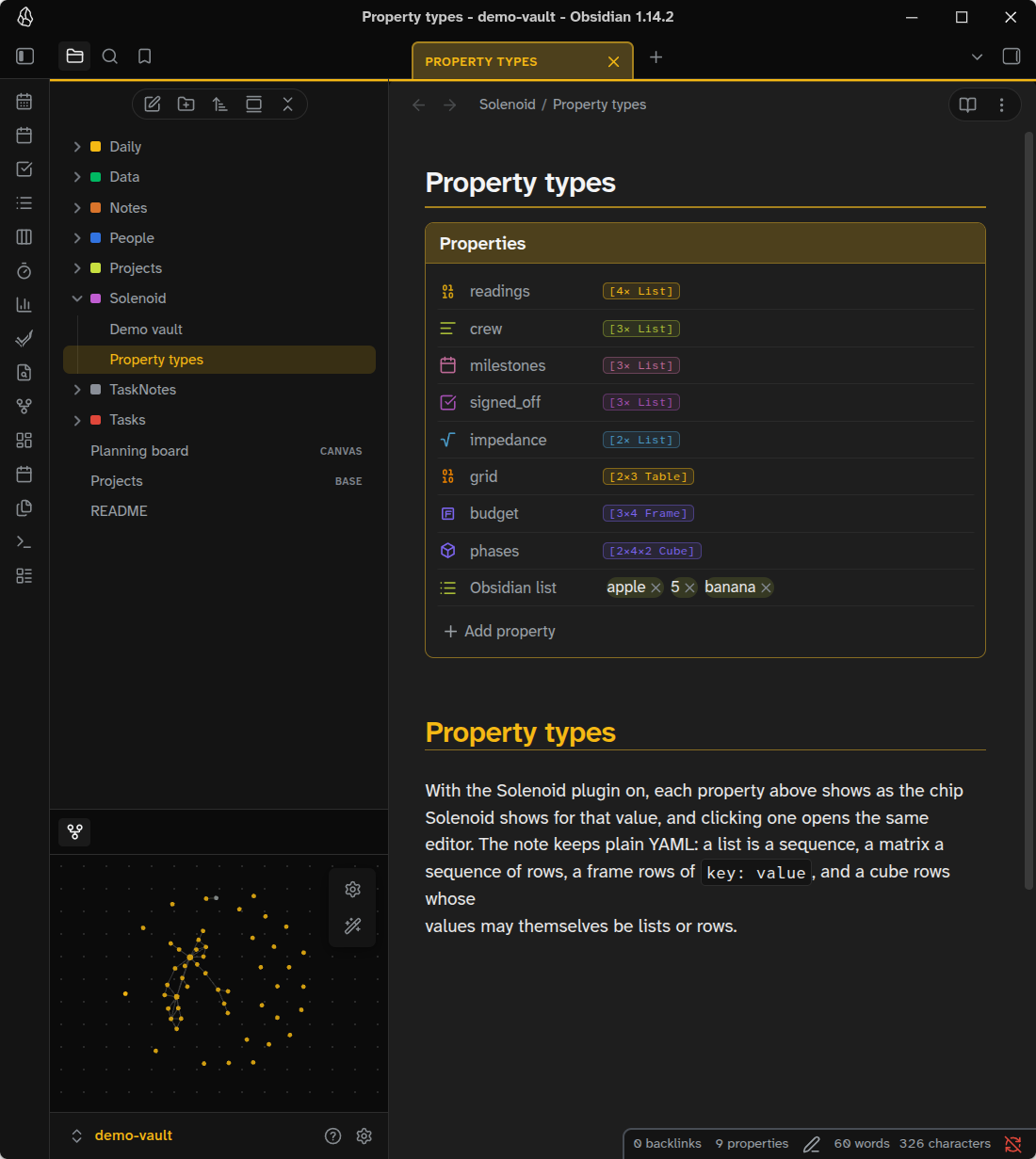1036x1159 pixels.
Task: Remove the banana list item
Action: 767,588
